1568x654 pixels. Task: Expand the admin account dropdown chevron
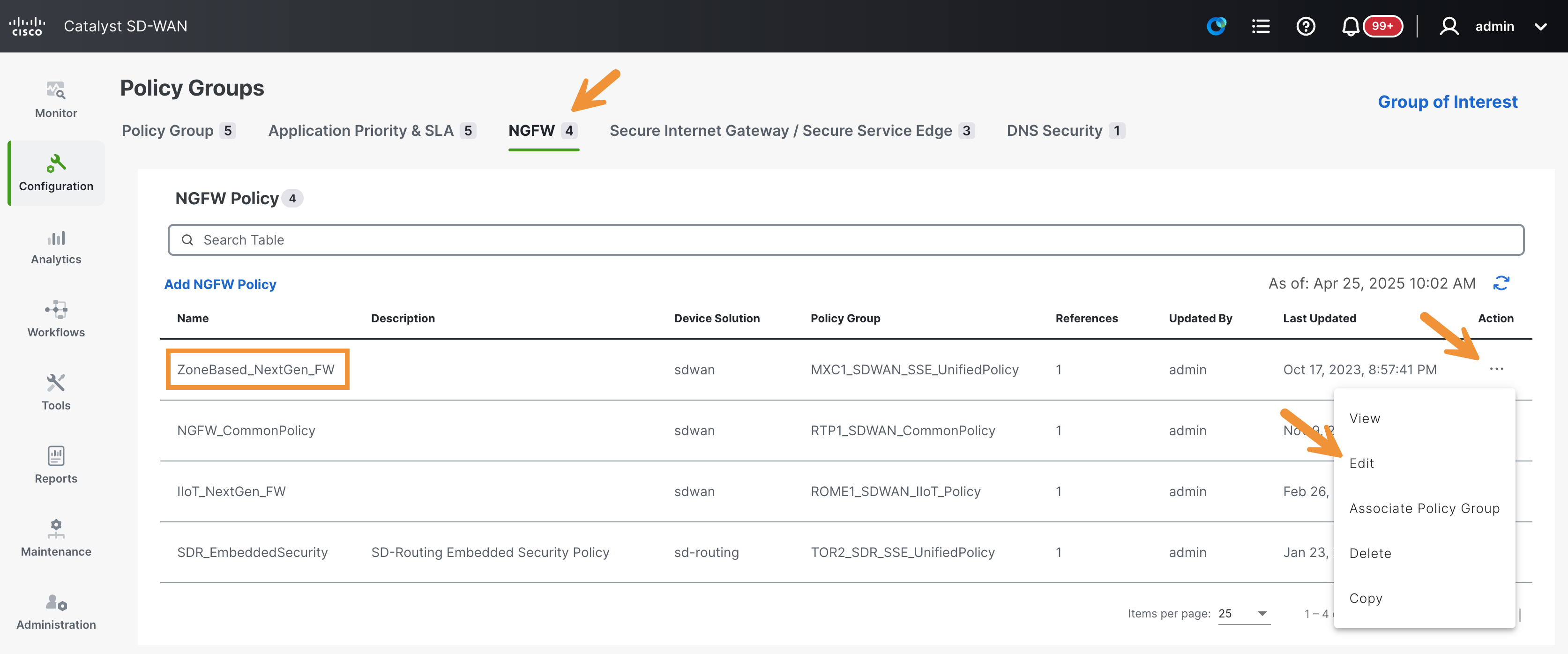point(1540,27)
